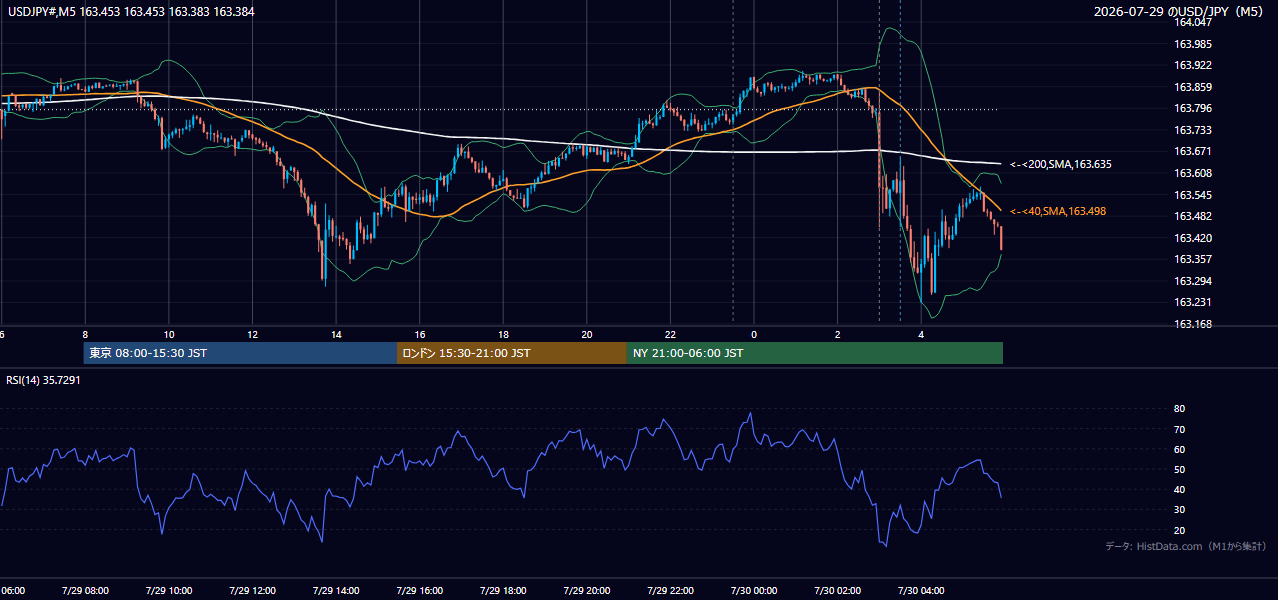Click the データ: HistData.com source credit
The width and height of the screenshot is (1278, 600).
tap(1185, 546)
